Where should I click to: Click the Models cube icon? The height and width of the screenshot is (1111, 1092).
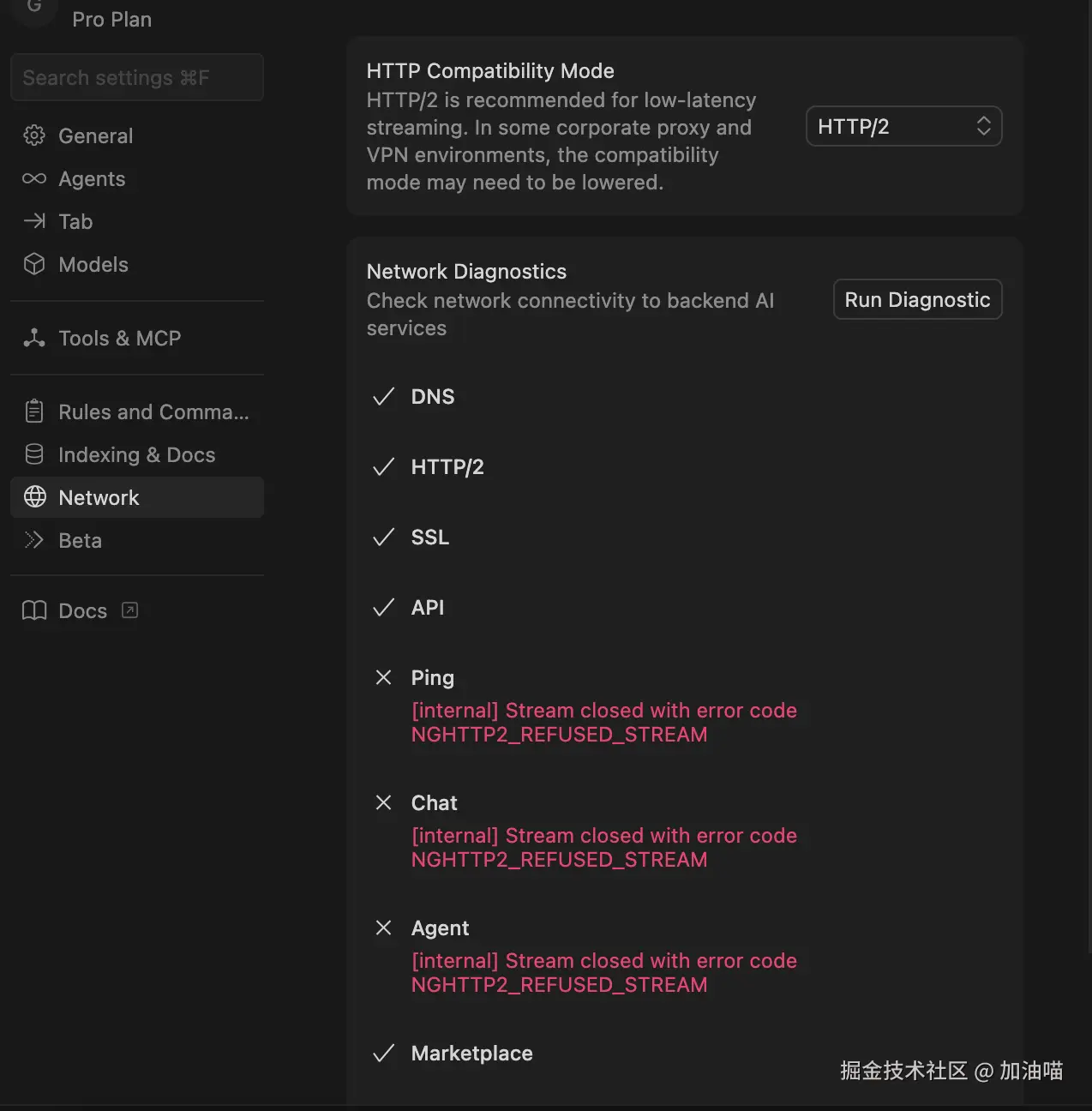click(34, 264)
